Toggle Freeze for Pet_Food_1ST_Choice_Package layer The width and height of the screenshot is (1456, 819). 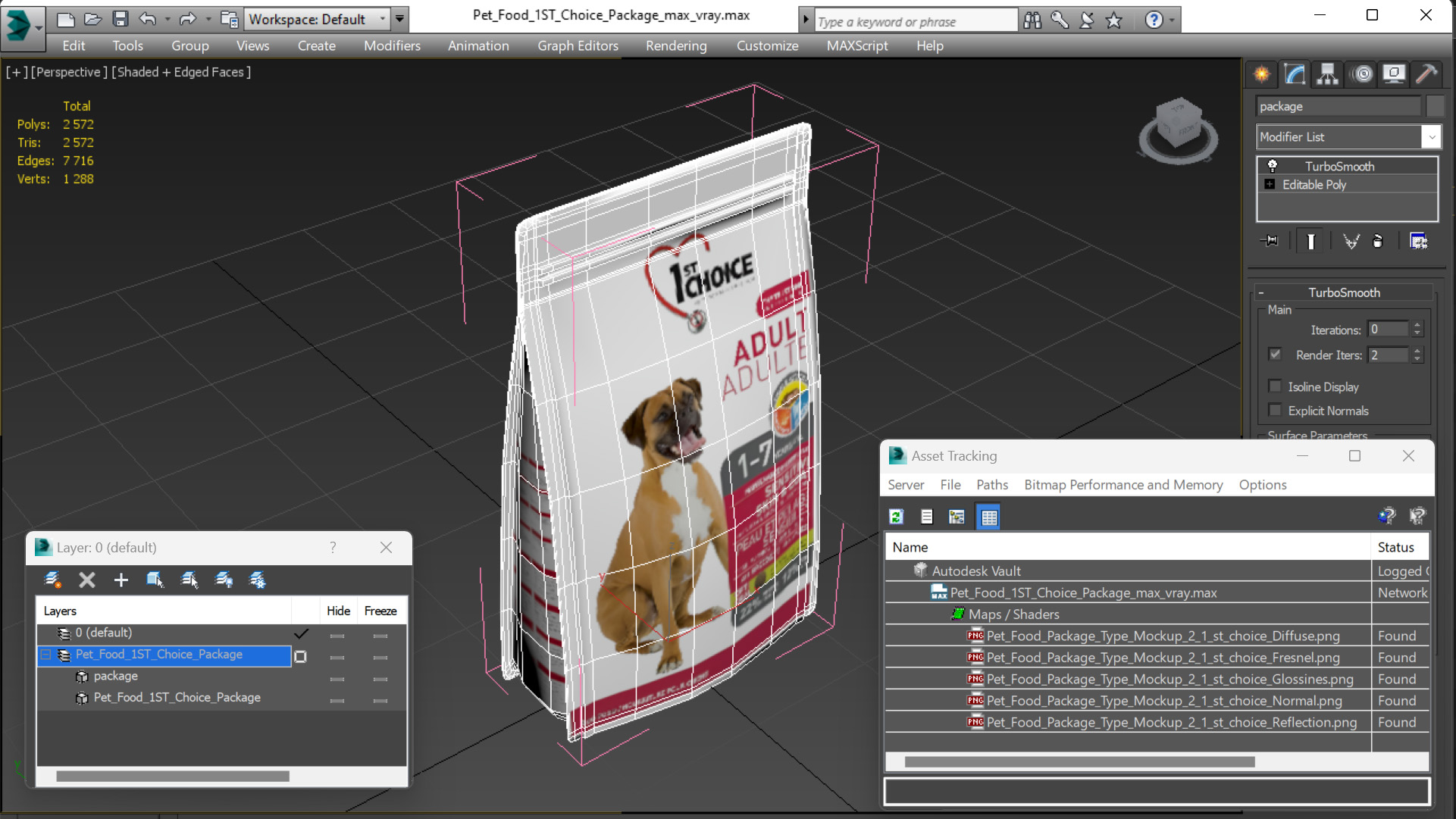[380, 657]
